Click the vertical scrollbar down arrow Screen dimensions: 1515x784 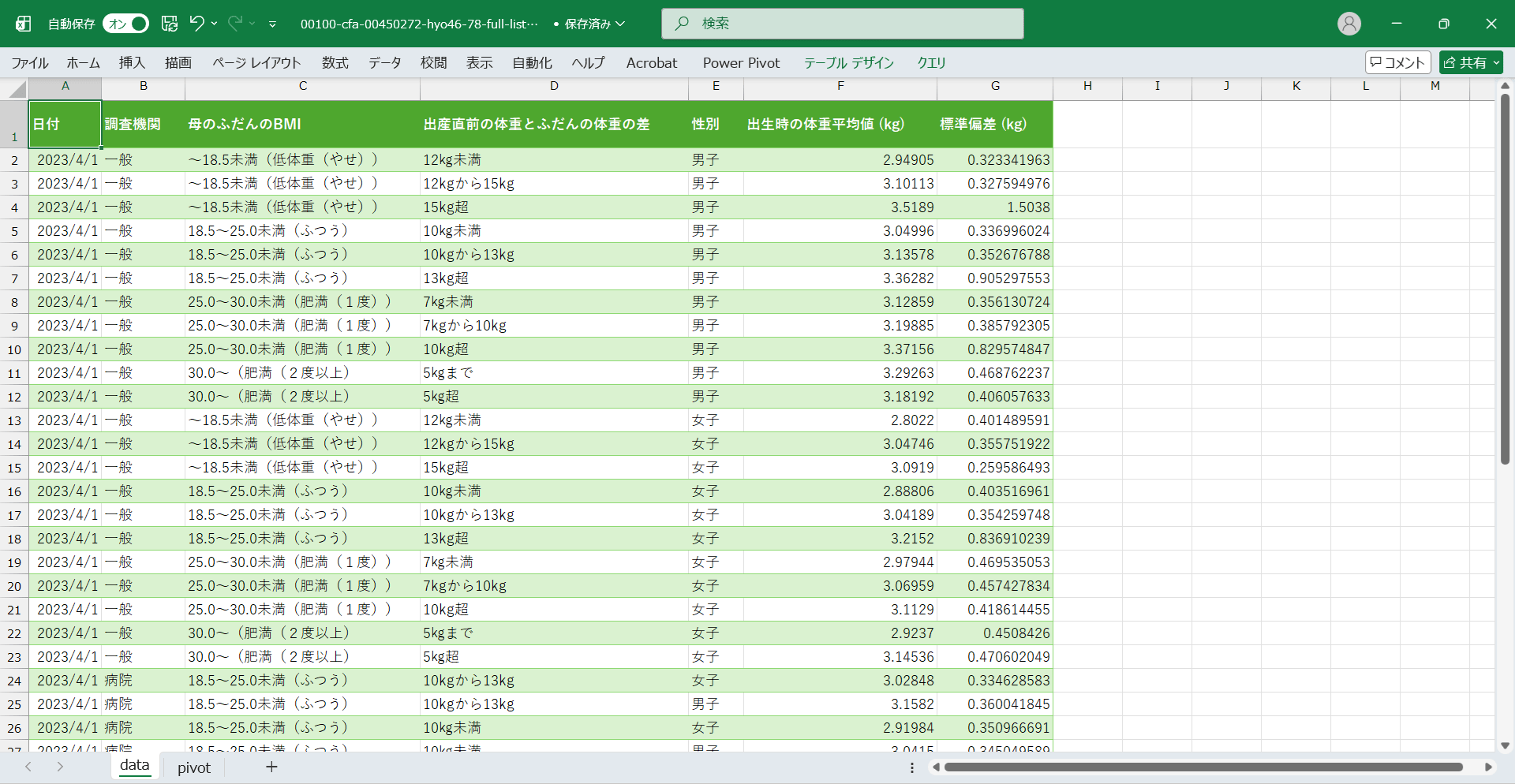(x=1505, y=745)
